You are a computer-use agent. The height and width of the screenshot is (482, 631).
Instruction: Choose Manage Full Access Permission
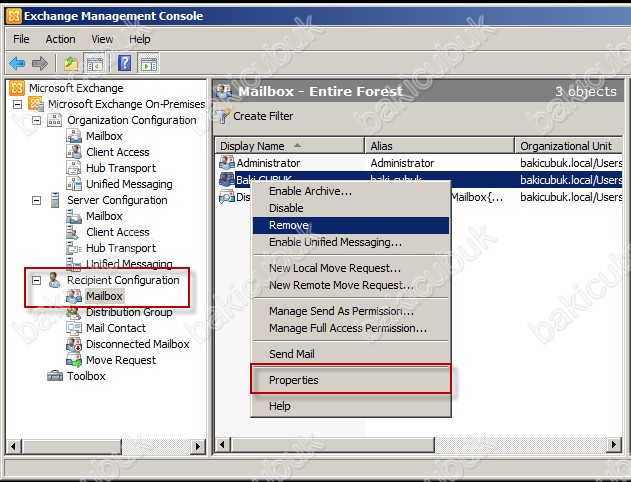click(x=351, y=328)
